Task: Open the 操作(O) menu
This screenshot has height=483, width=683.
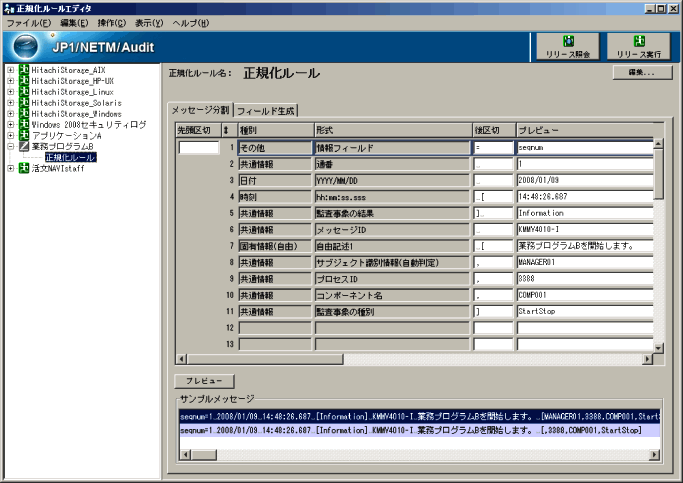Action: 111,22
